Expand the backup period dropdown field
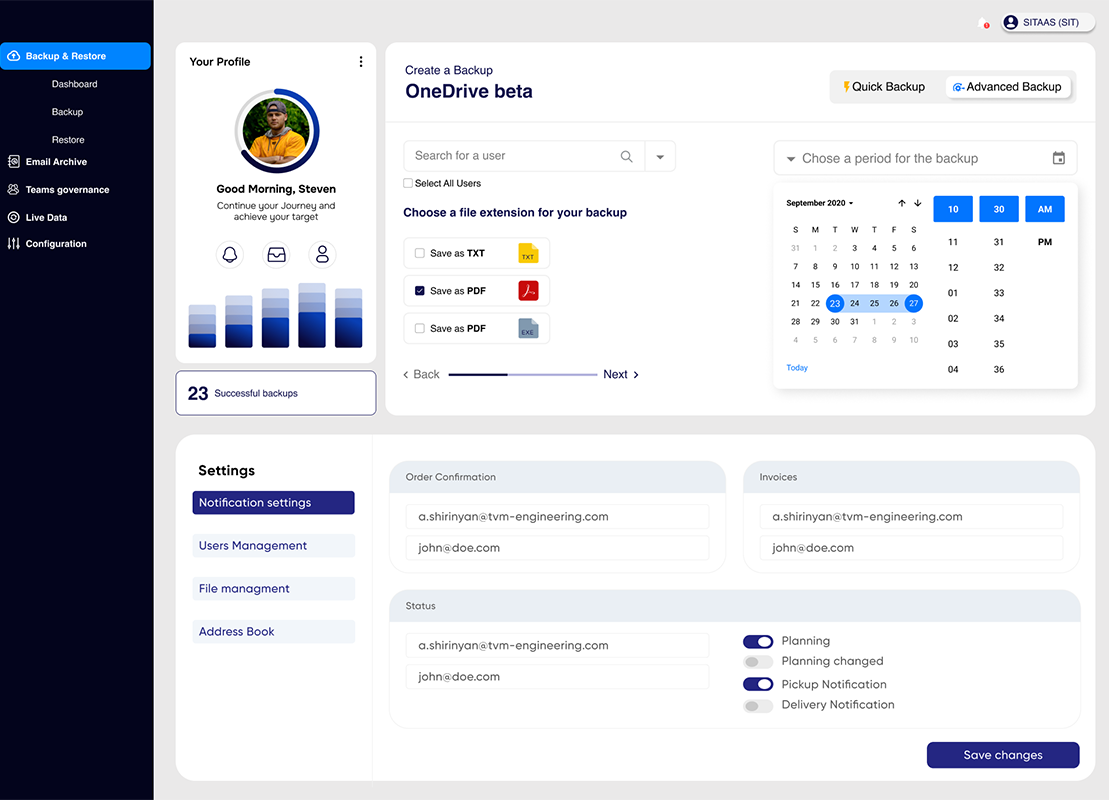The width and height of the screenshot is (1109, 800). pyautogui.click(x=925, y=158)
